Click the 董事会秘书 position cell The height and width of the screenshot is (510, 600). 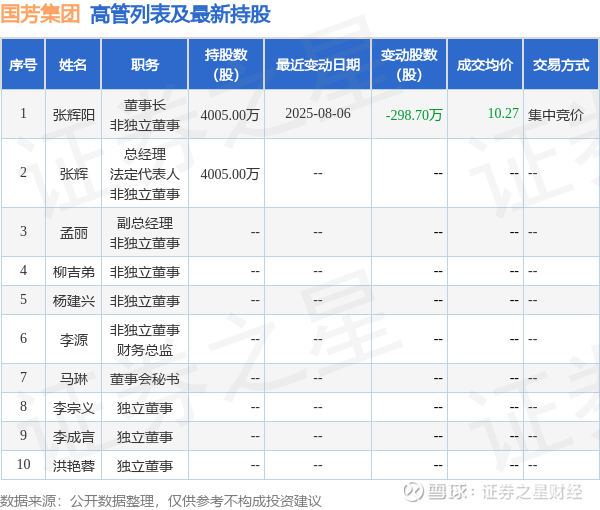(x=145, y=379)
